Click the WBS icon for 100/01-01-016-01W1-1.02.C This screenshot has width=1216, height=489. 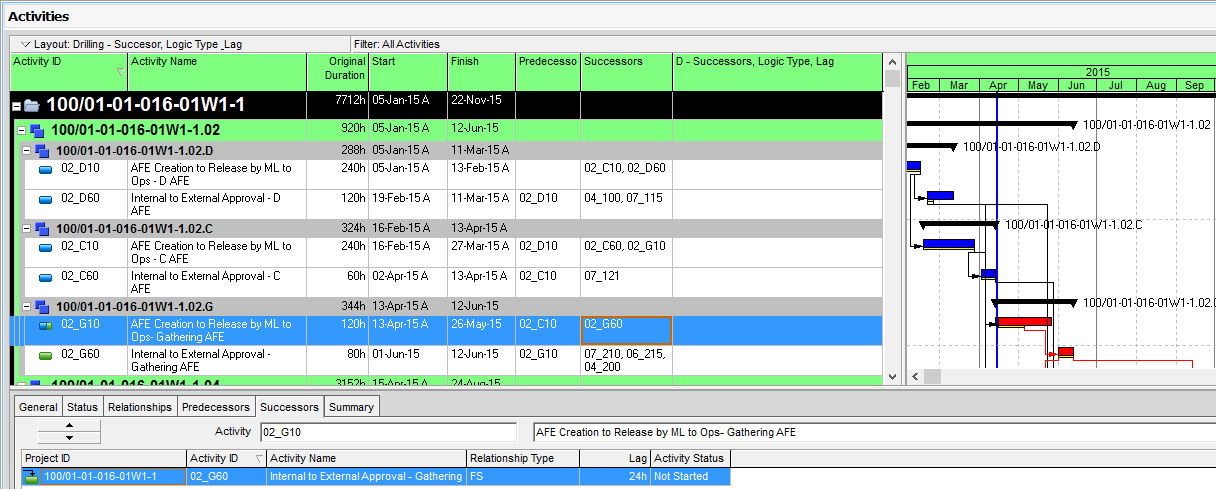coord(42,228)
